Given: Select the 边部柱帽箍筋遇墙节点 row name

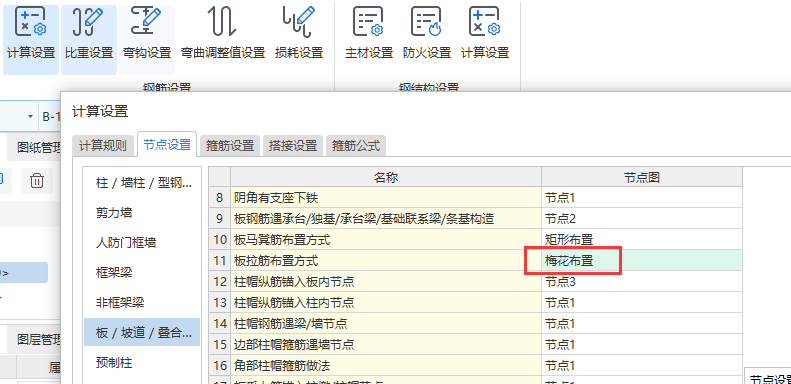Looking at the screenshot, I should pyautogui.click(x=386, y=344).
